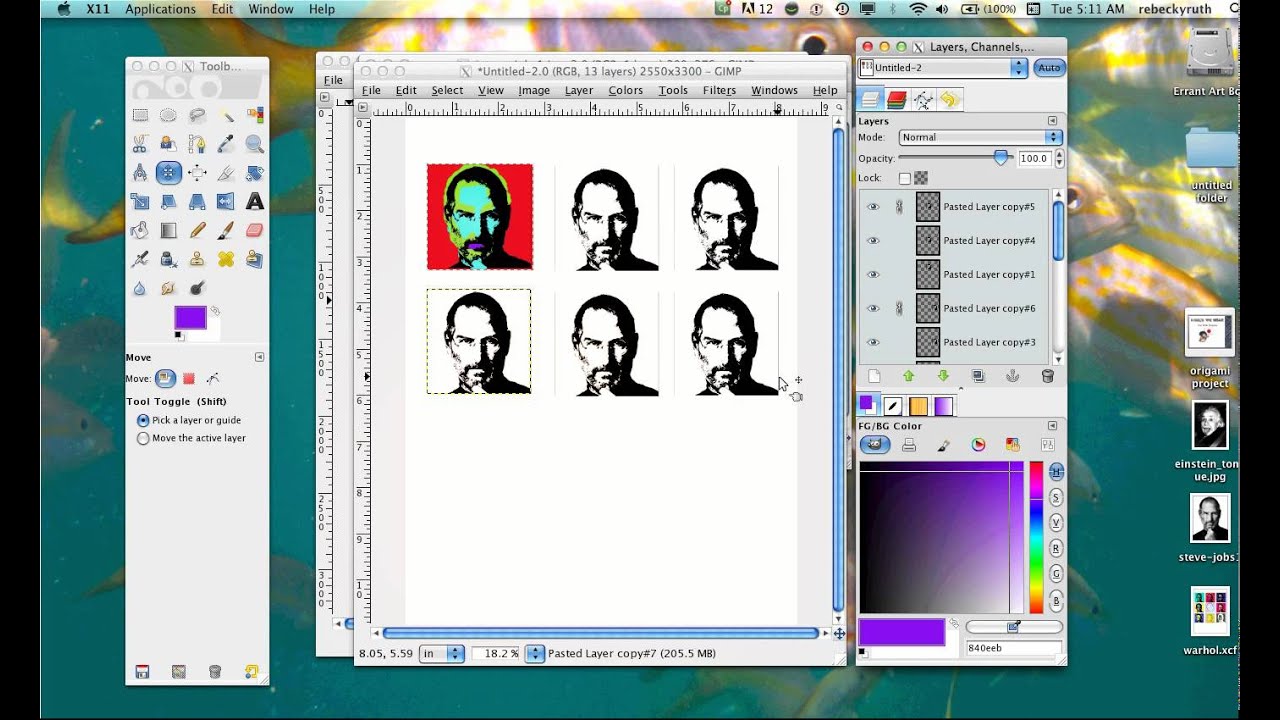
Task: Choose the Bucket Fill tool
Action: point(140,230)
